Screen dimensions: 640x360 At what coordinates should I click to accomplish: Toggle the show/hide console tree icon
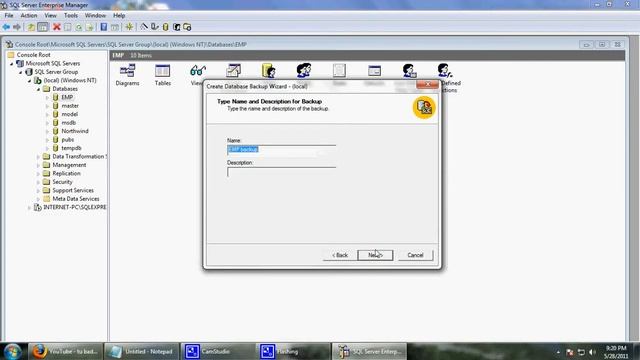42,27
